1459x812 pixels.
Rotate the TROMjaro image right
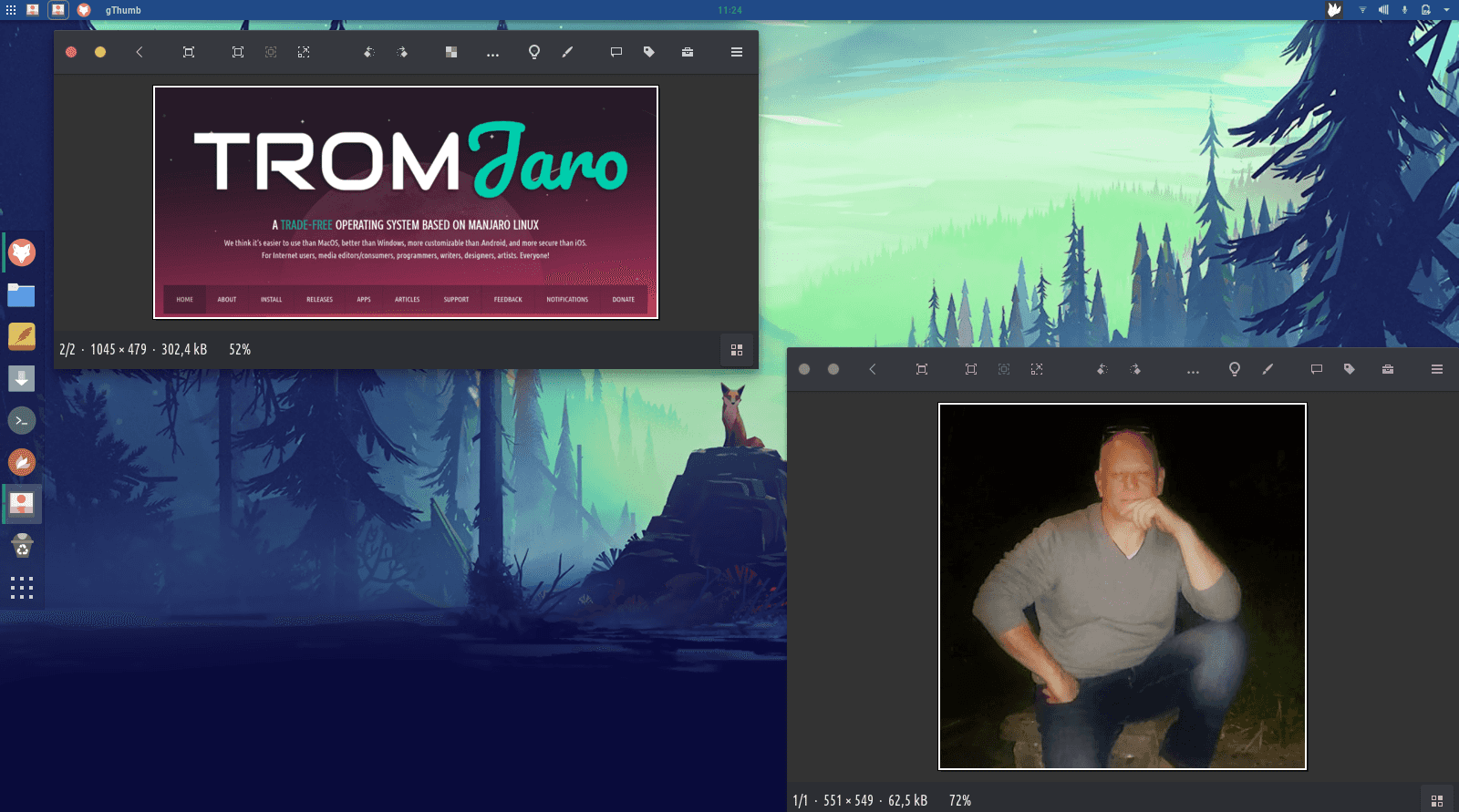click(x=402, y=52)
